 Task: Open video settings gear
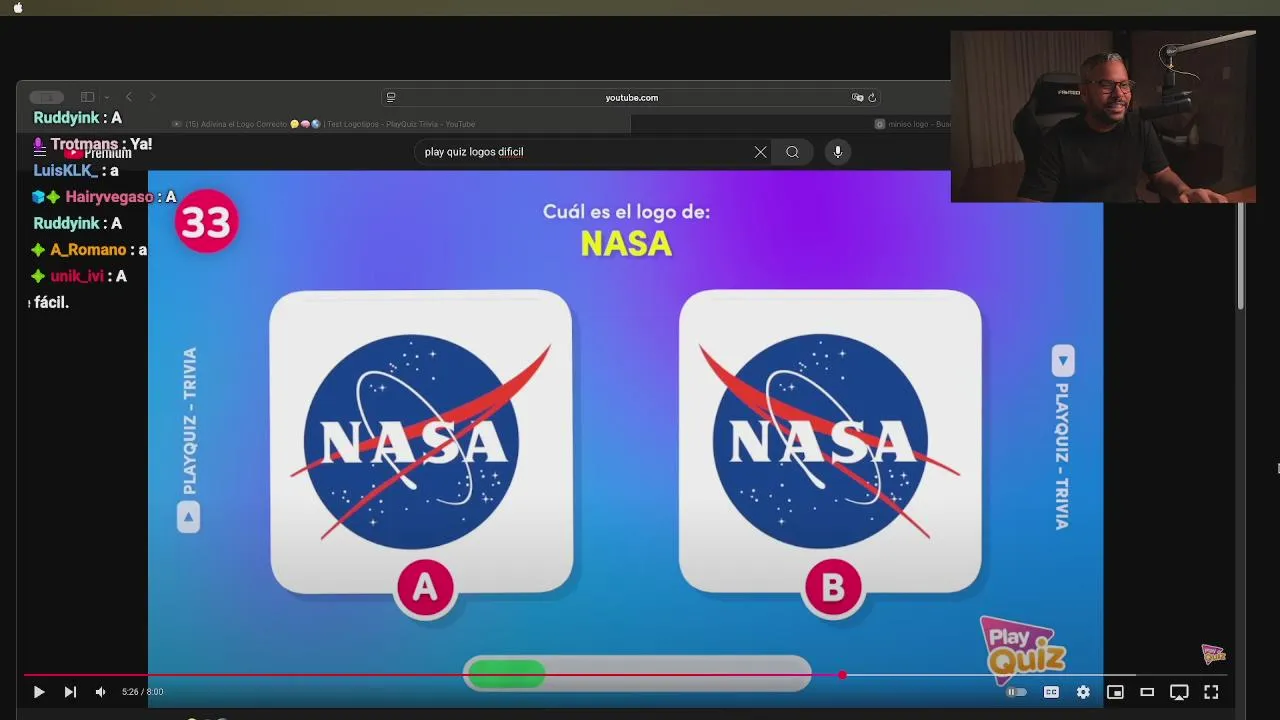[1083, 692]
